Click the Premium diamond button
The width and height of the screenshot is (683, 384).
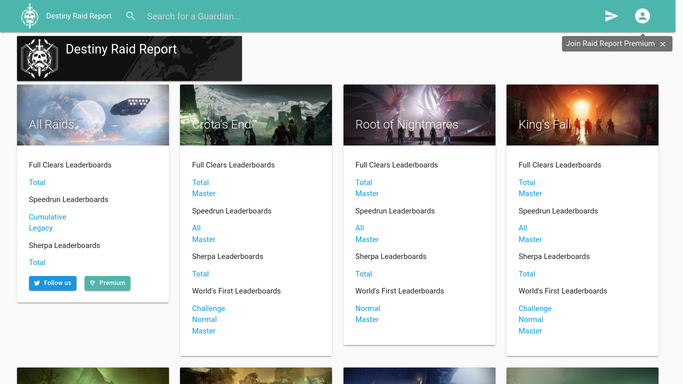[x=107, y=283]
